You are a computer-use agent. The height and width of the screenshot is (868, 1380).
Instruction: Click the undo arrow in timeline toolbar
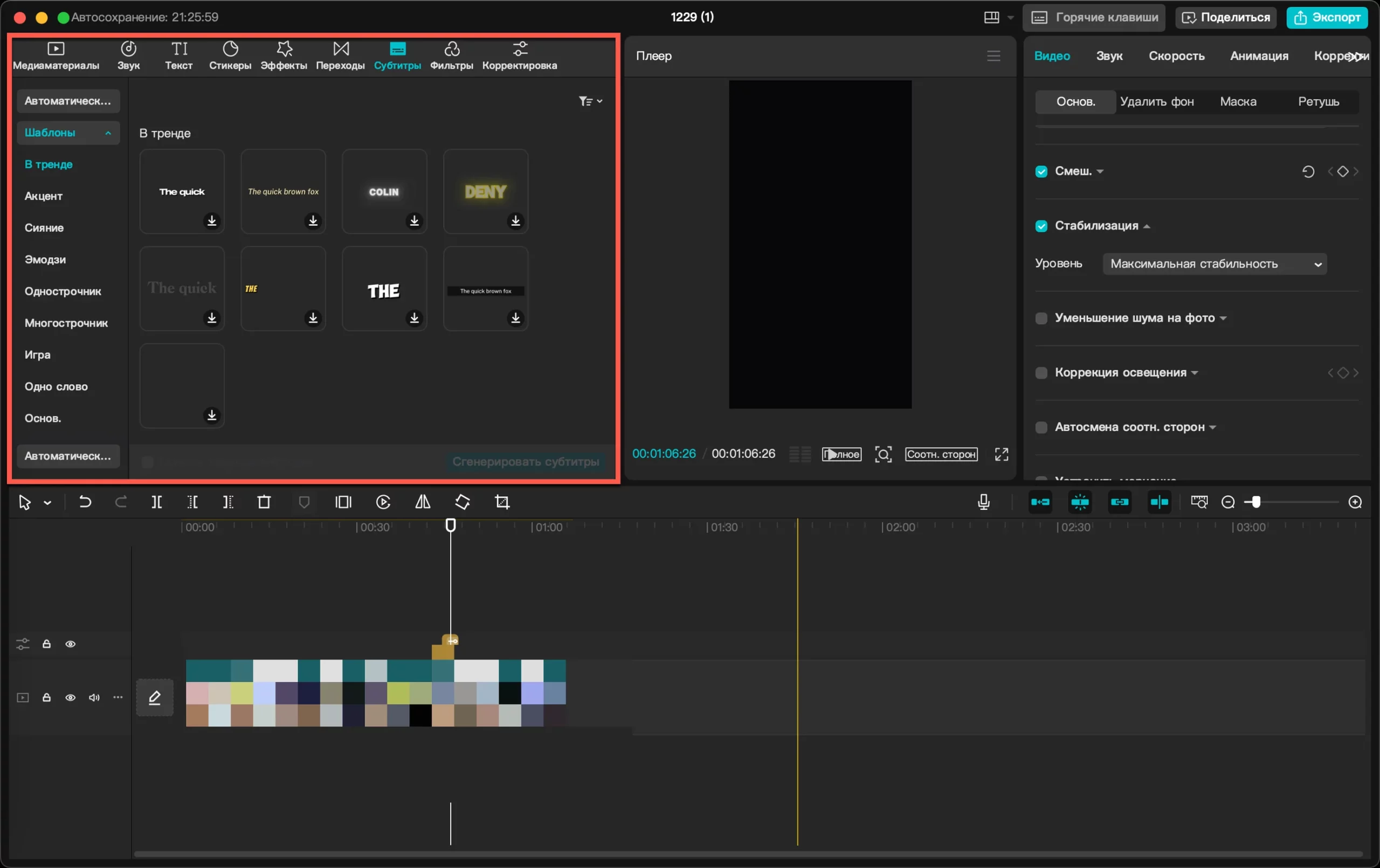point(85,503)
